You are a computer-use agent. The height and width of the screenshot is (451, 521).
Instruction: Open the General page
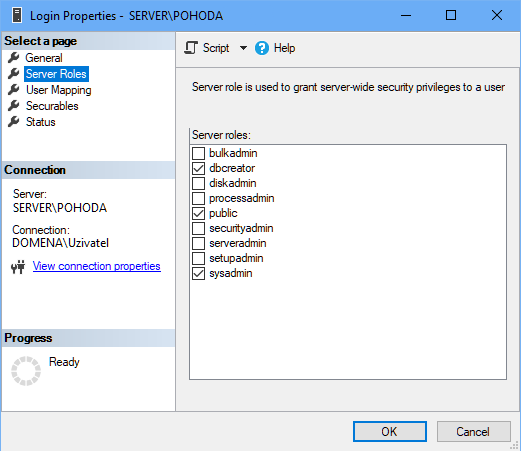point(44,58)
